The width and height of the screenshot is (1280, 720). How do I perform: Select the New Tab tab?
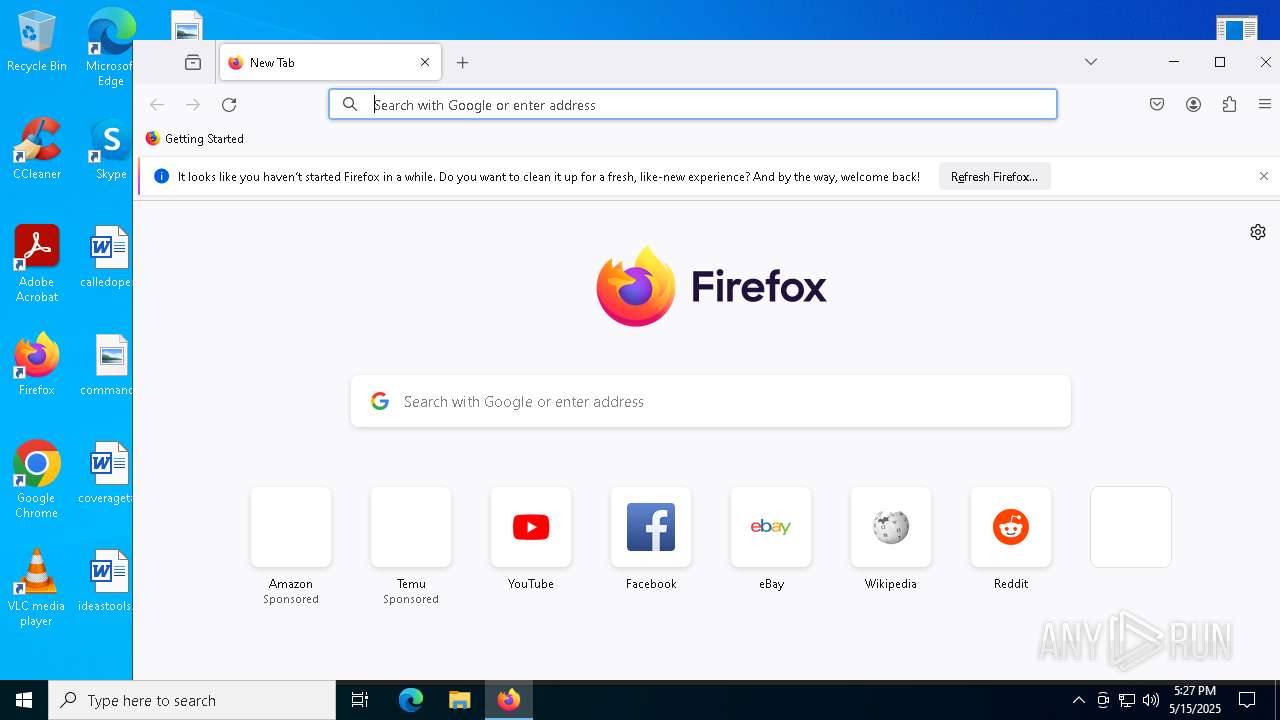[330, 62]
